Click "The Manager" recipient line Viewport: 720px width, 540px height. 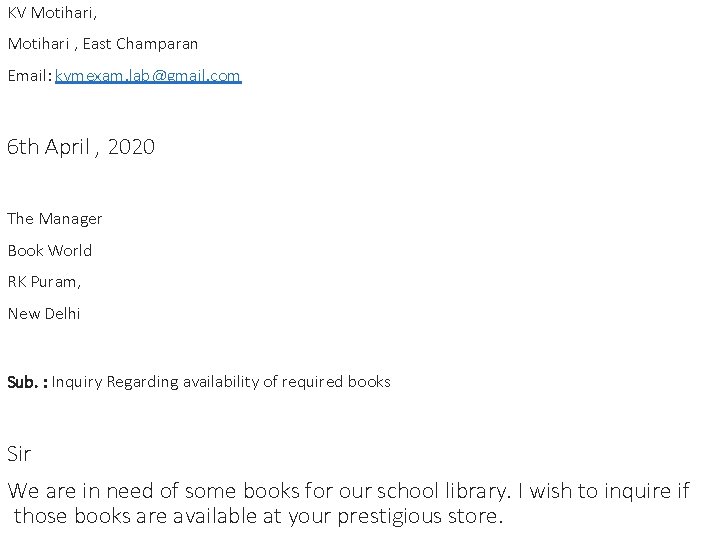pos(55,218)
